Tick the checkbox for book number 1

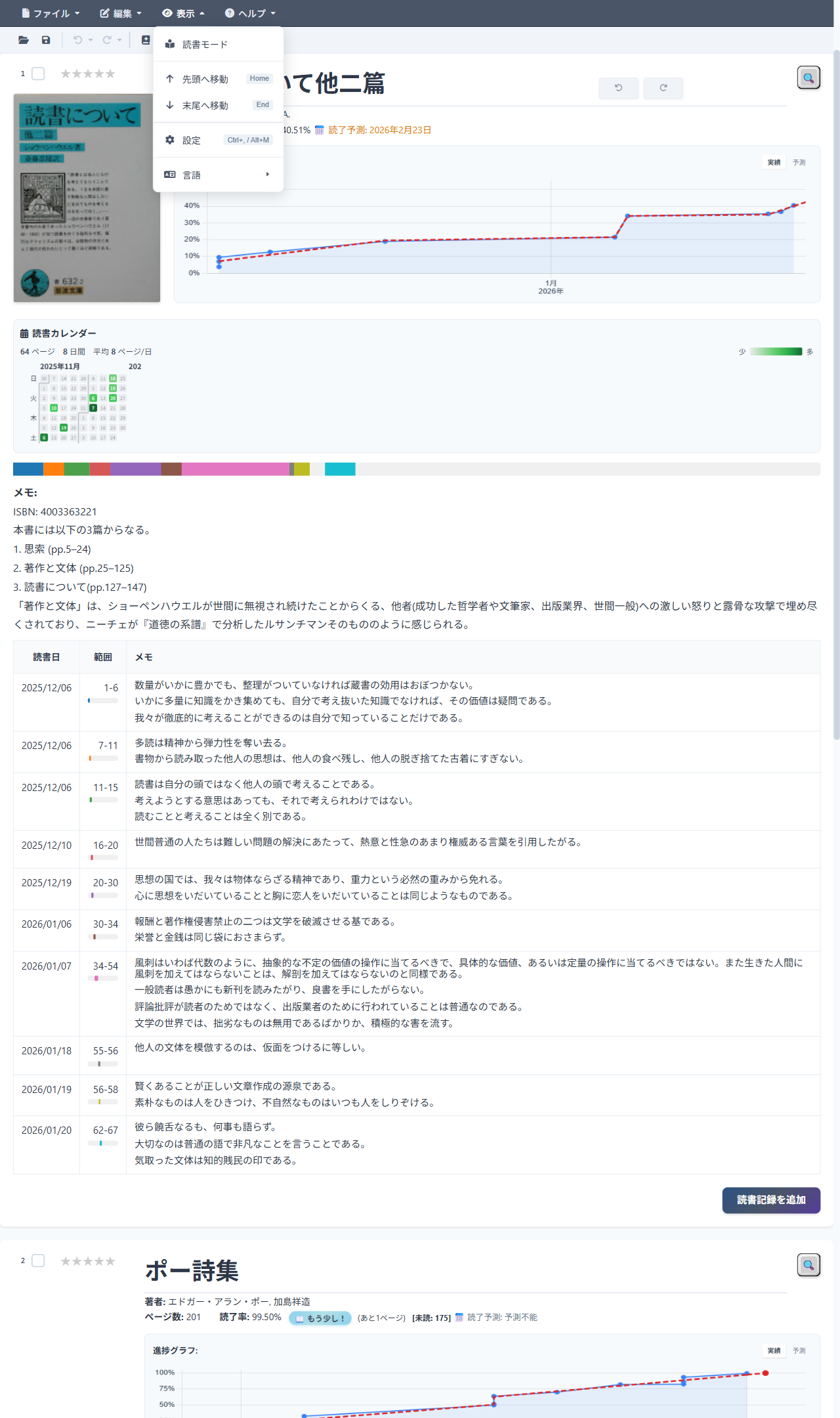coord(39,74)
